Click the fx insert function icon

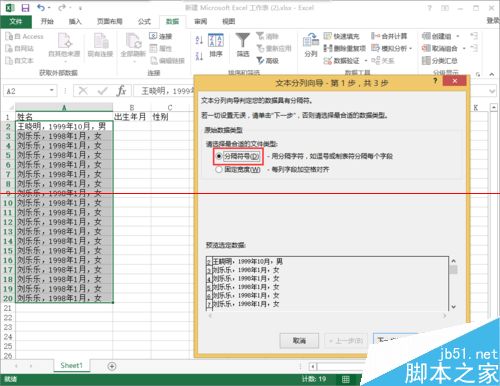pos(121,91)
